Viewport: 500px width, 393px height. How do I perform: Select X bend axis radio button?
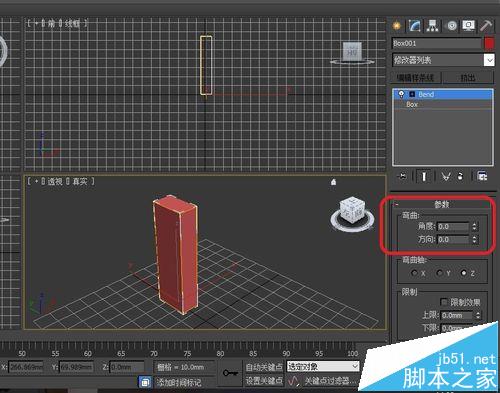(x=414, y=273)
